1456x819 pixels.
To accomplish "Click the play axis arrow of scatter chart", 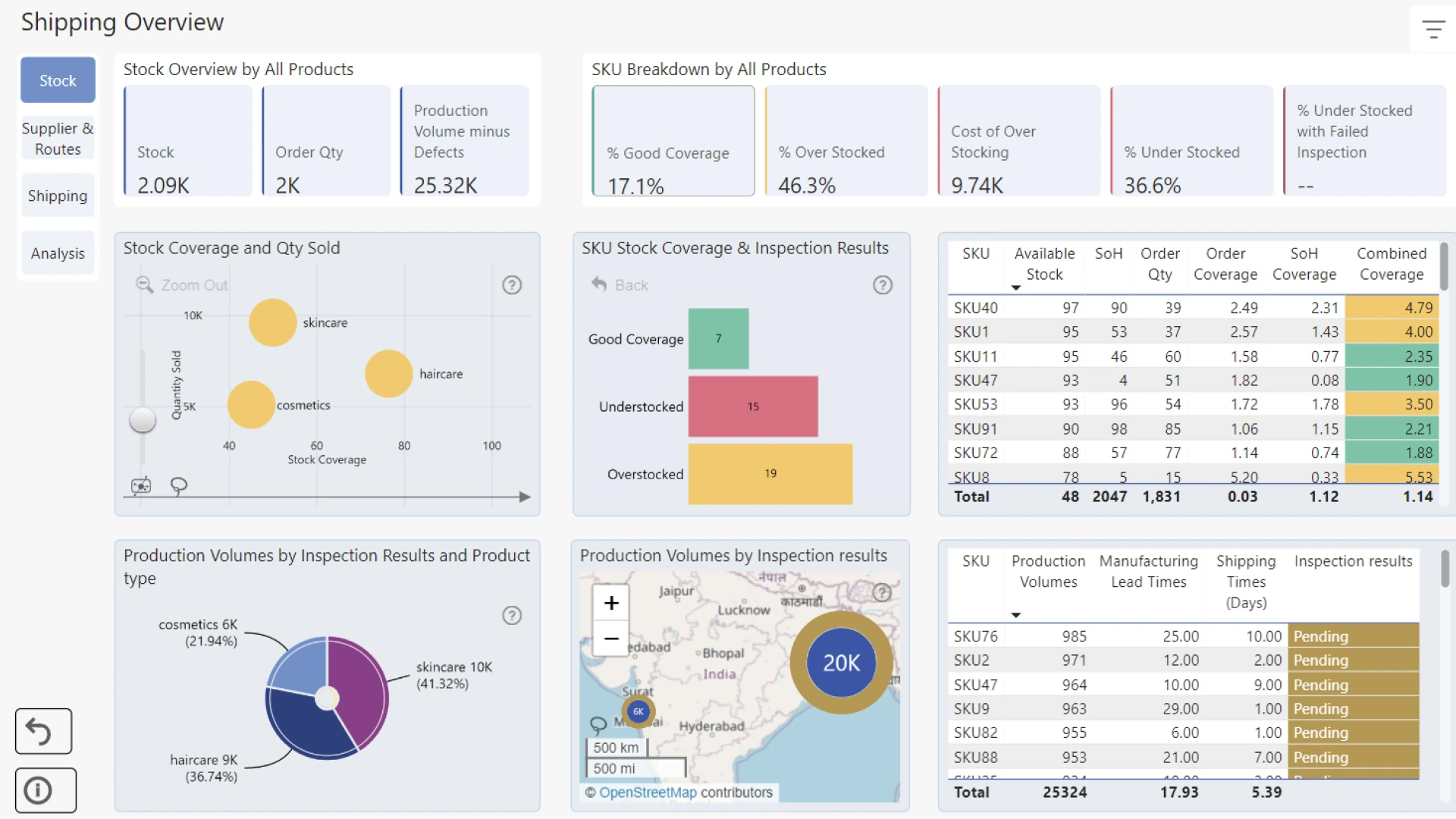I will pyautogui.click(x=524, y=497).
